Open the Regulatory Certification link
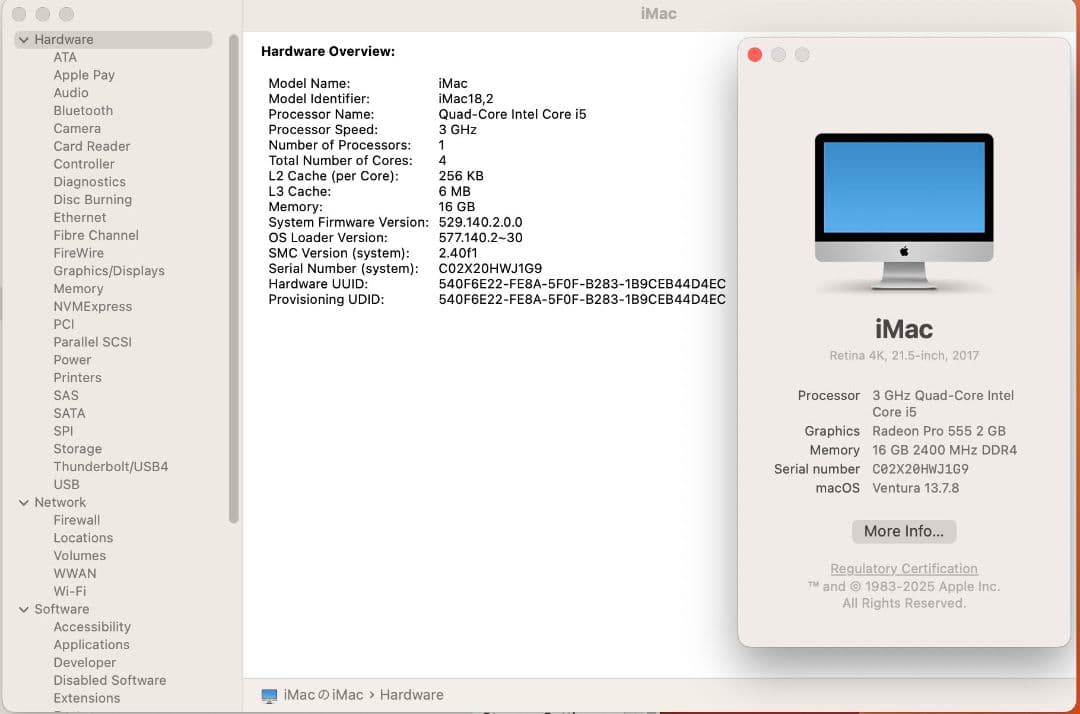1080x714 pixels. point(903,568)
